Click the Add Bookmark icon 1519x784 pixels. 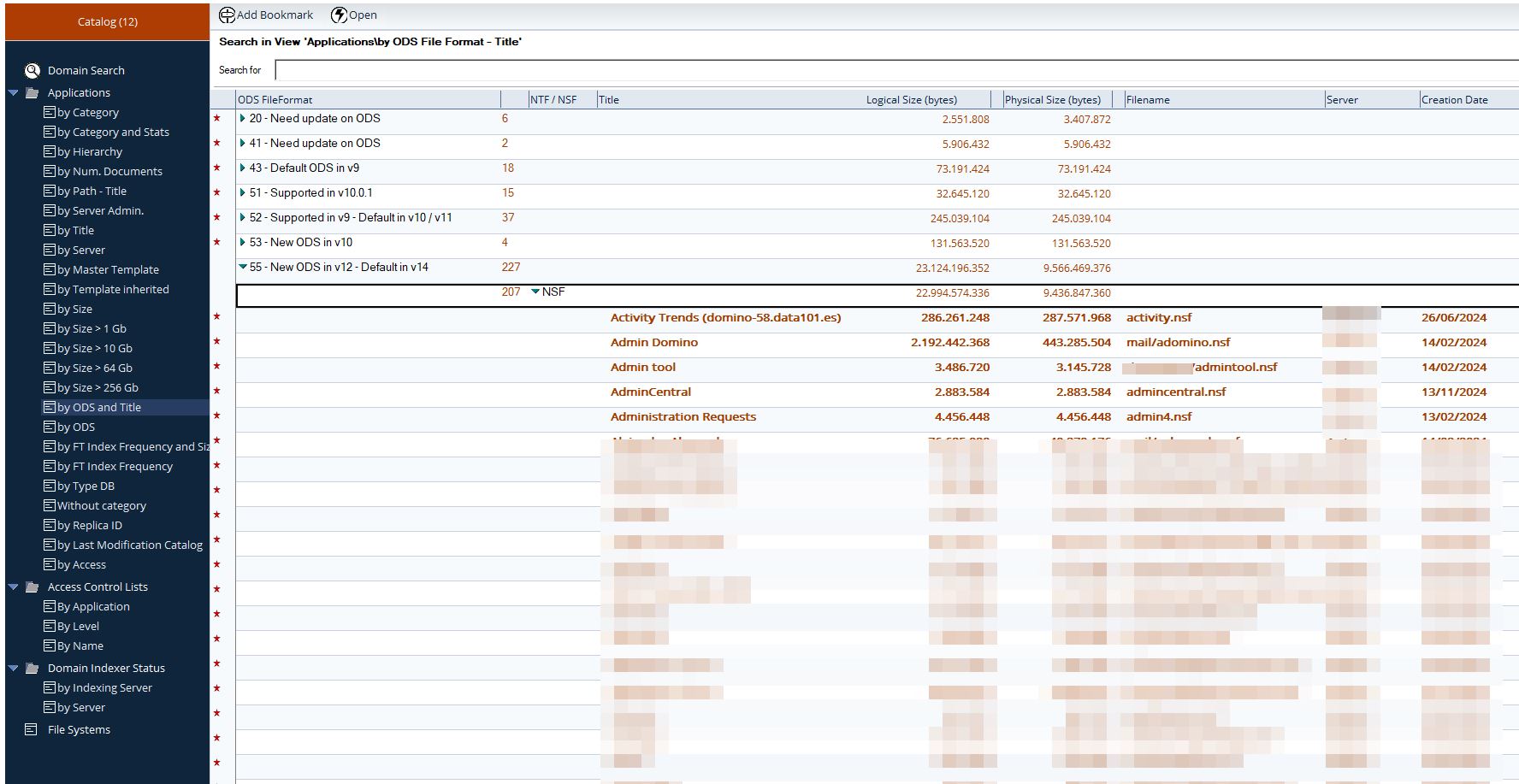click(227, 15)
